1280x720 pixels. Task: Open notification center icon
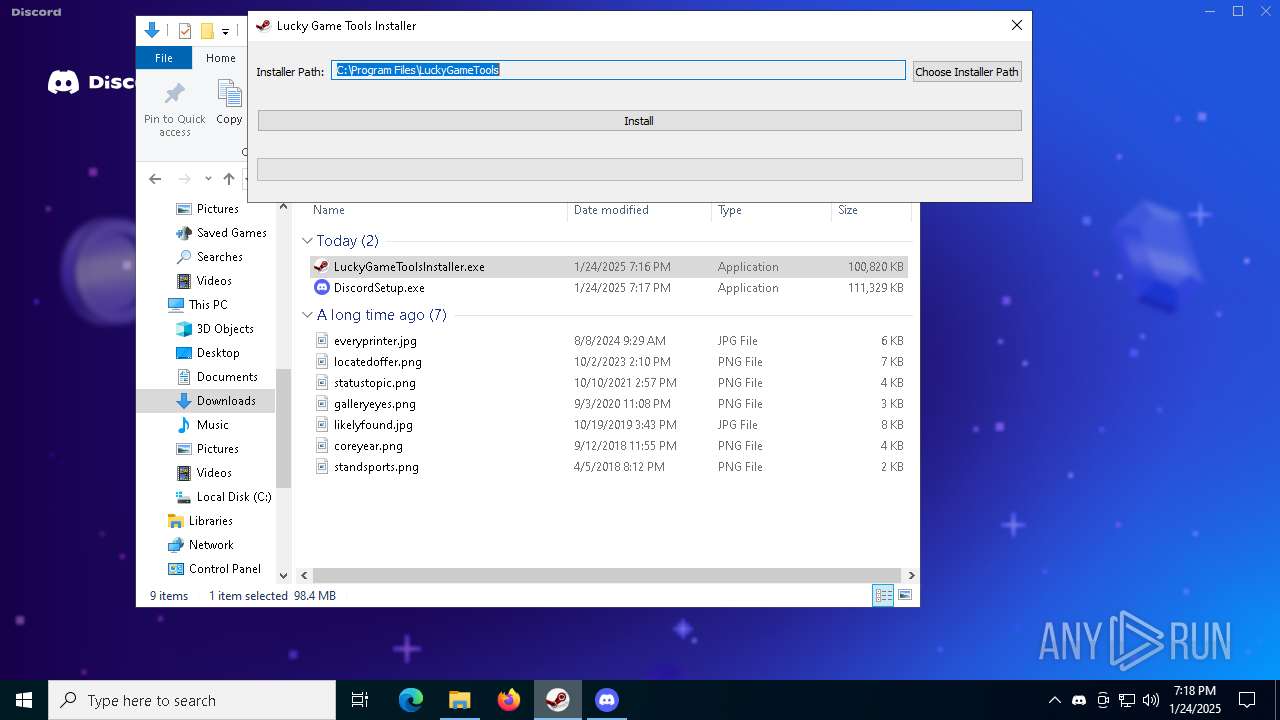(x=1247, y=700)
